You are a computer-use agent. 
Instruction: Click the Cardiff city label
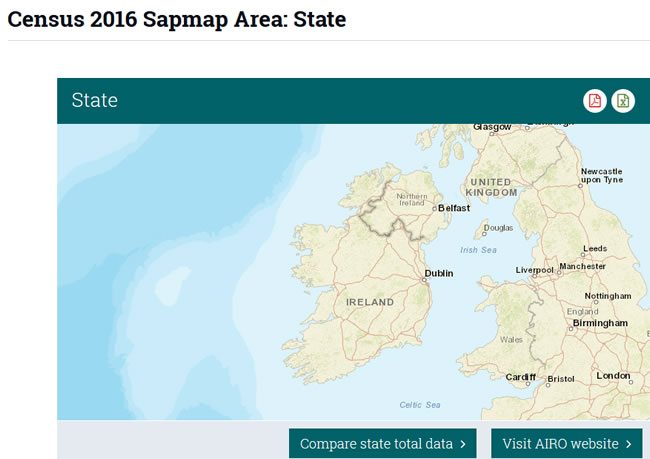[x=520, y=377]
